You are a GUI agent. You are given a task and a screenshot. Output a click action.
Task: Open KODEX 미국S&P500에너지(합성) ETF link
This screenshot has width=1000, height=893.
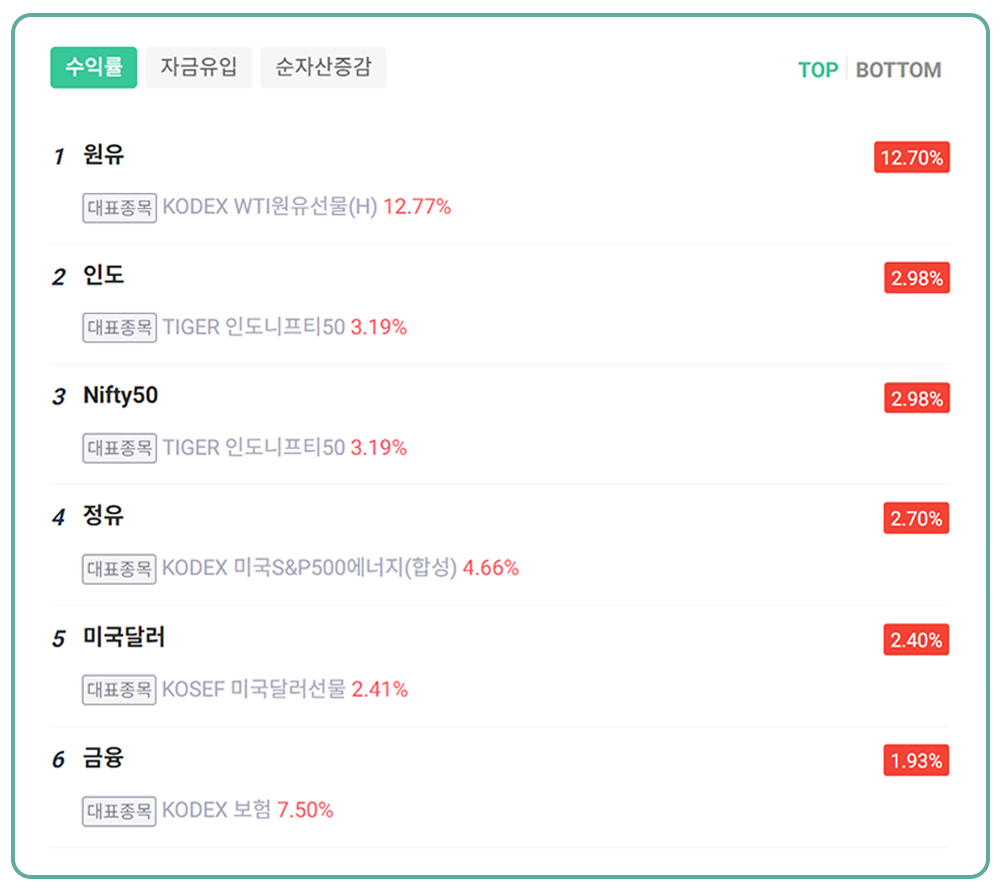(309, 568)
